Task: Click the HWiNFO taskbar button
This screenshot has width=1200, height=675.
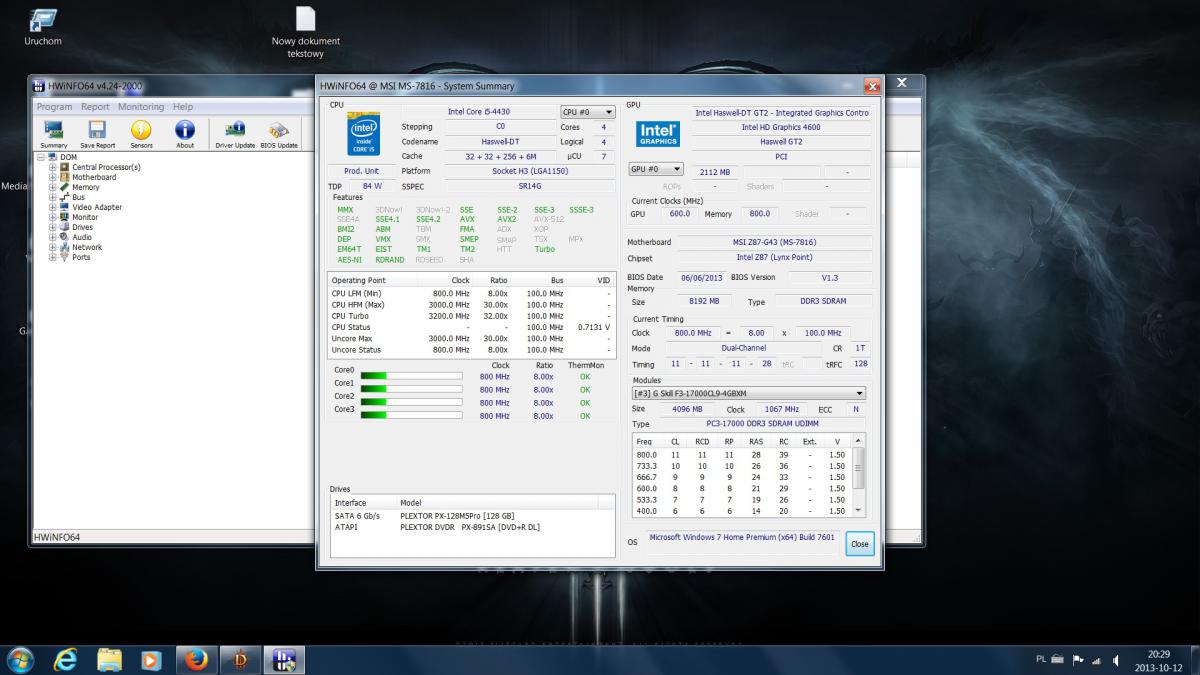Action: pos(283,659)
